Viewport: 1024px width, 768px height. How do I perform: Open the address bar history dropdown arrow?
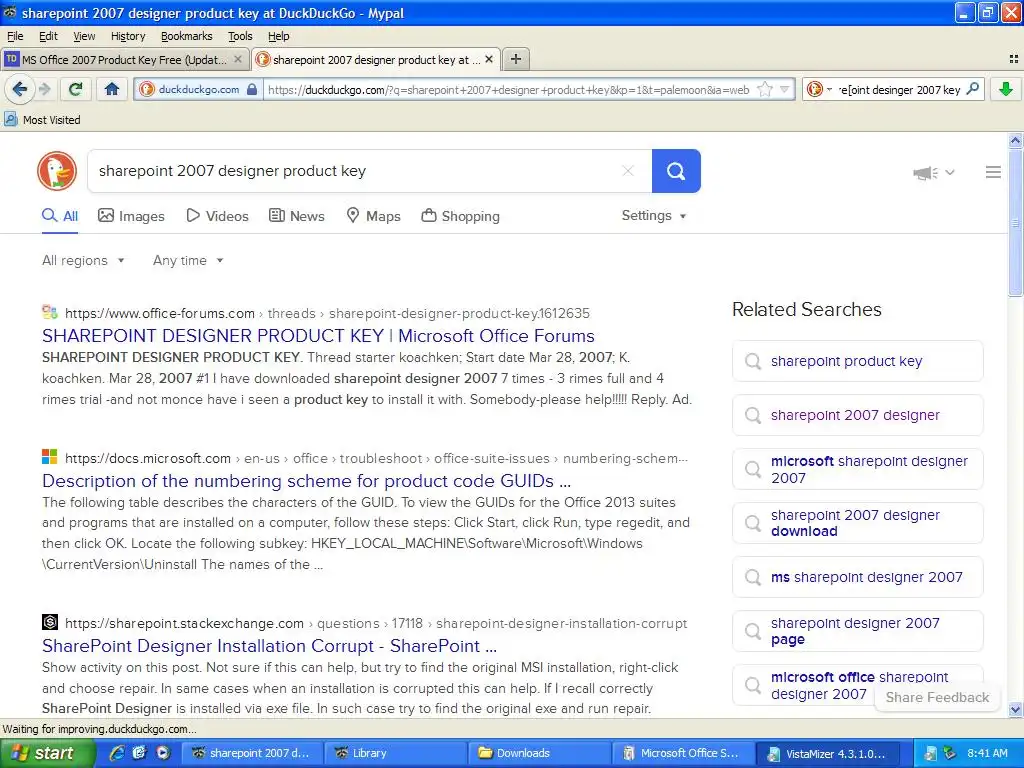pyautogui.click(x=784, y=89)
